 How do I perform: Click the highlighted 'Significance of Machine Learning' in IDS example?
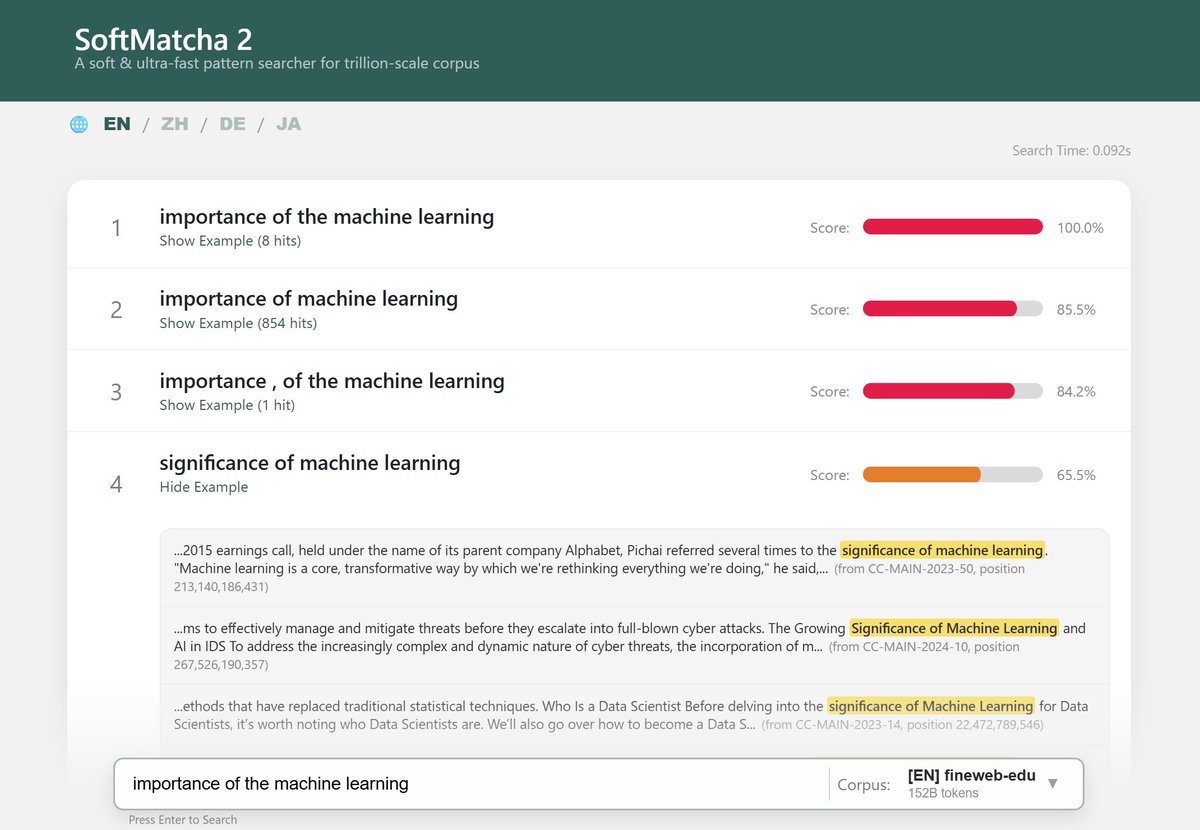(x=954, y=628)
